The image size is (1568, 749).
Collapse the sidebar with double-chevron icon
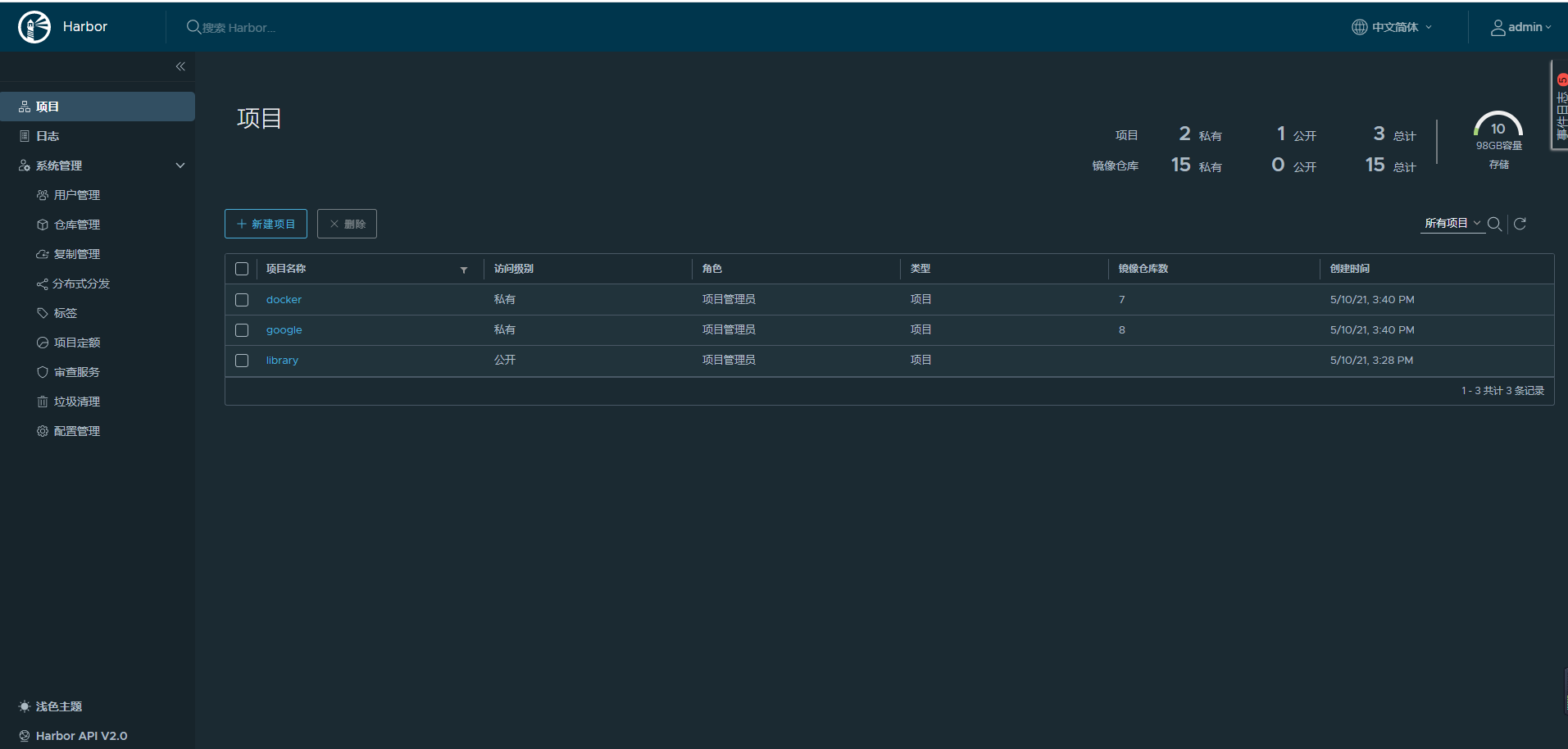click(180, 66)
